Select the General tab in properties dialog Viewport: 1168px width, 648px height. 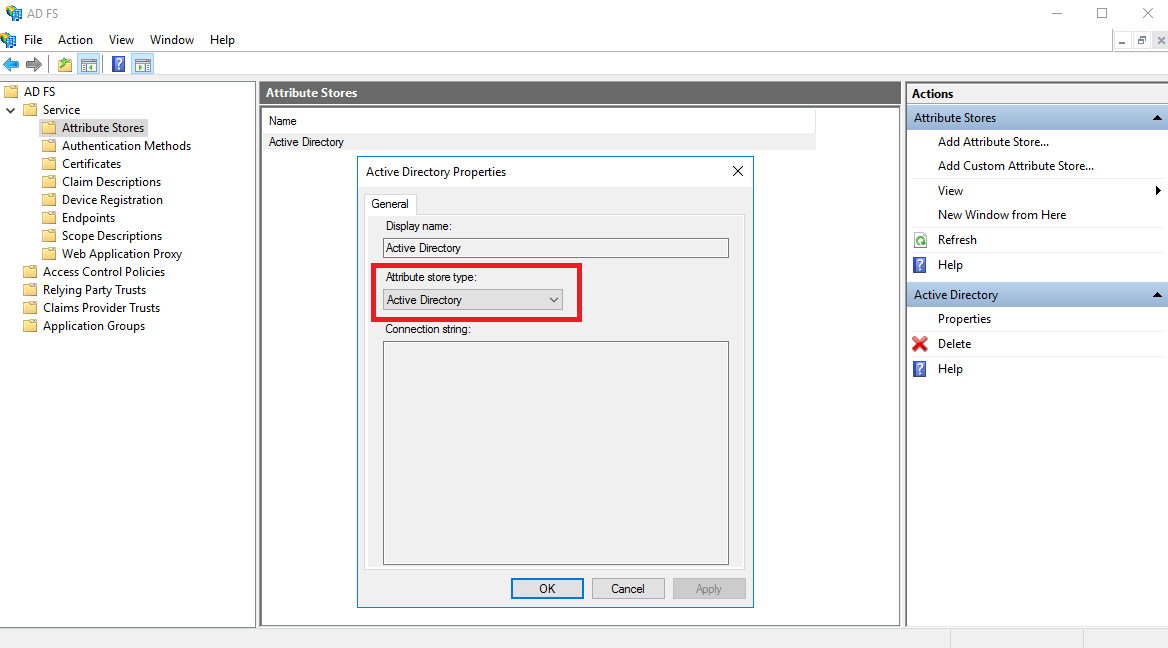(390, 204)
